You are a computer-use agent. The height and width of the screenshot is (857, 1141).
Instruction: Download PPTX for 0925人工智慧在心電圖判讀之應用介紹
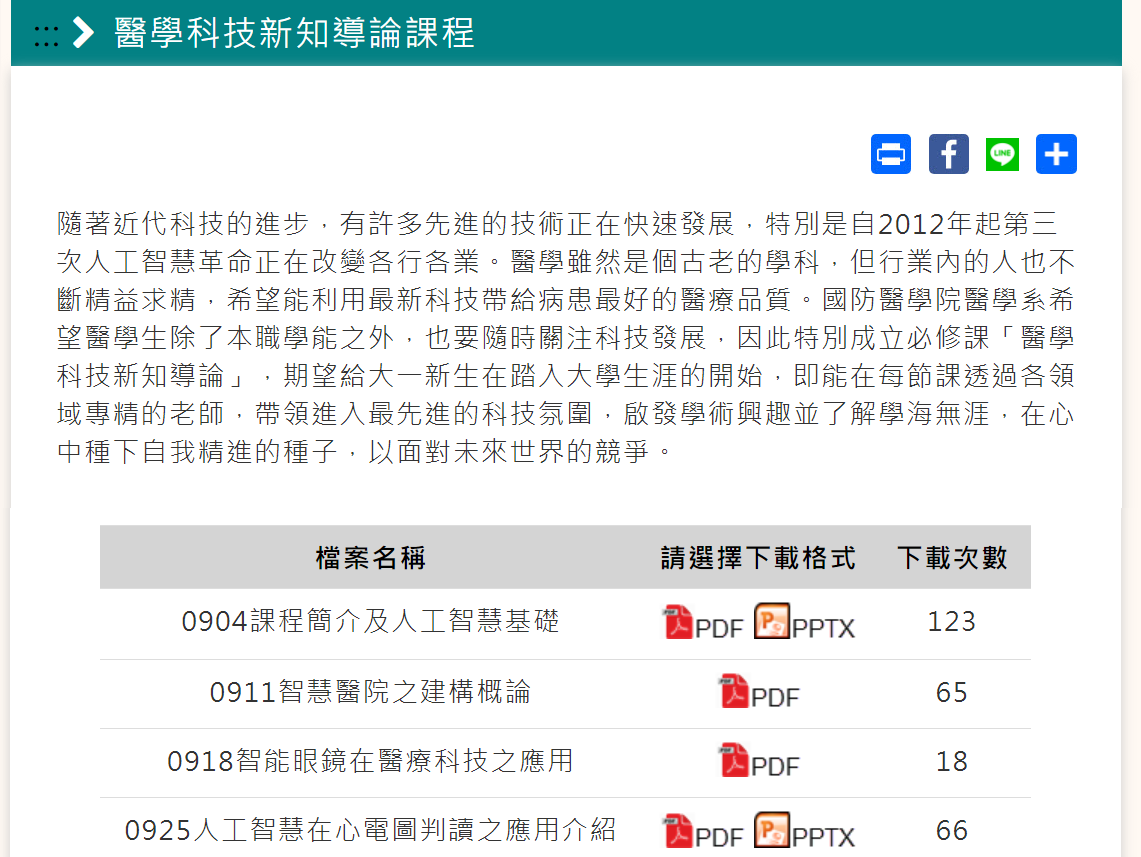pos(804,832)
